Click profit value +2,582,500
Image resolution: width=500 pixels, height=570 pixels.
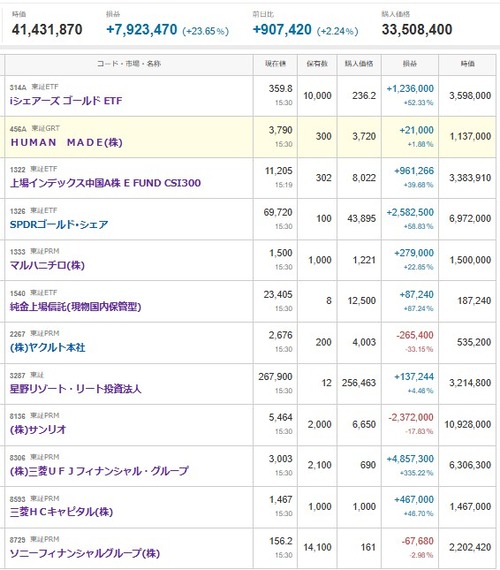pyautogui.click(x=410, y=212)
